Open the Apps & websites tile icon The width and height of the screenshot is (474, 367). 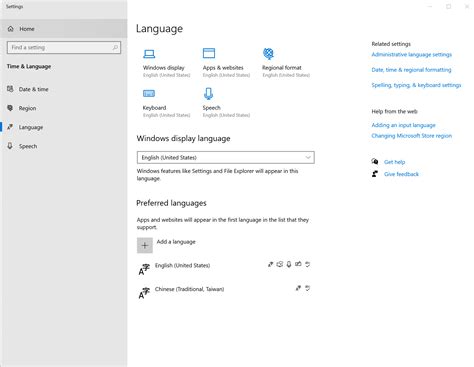[x=209, y=53]
